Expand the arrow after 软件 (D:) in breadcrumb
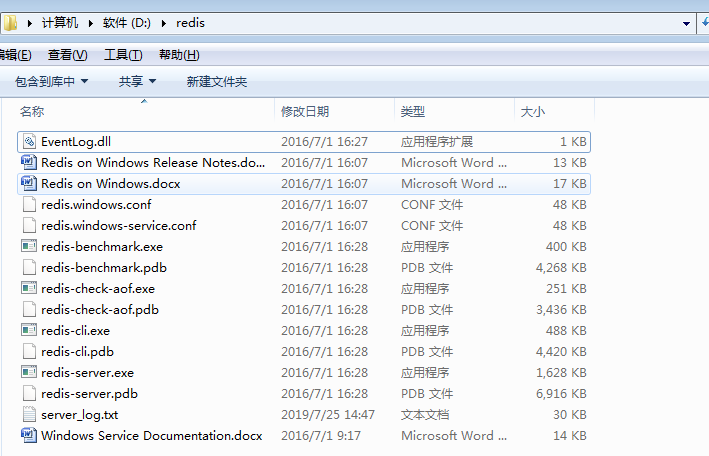This screenshot has width=709, height=456. [164, 23]
